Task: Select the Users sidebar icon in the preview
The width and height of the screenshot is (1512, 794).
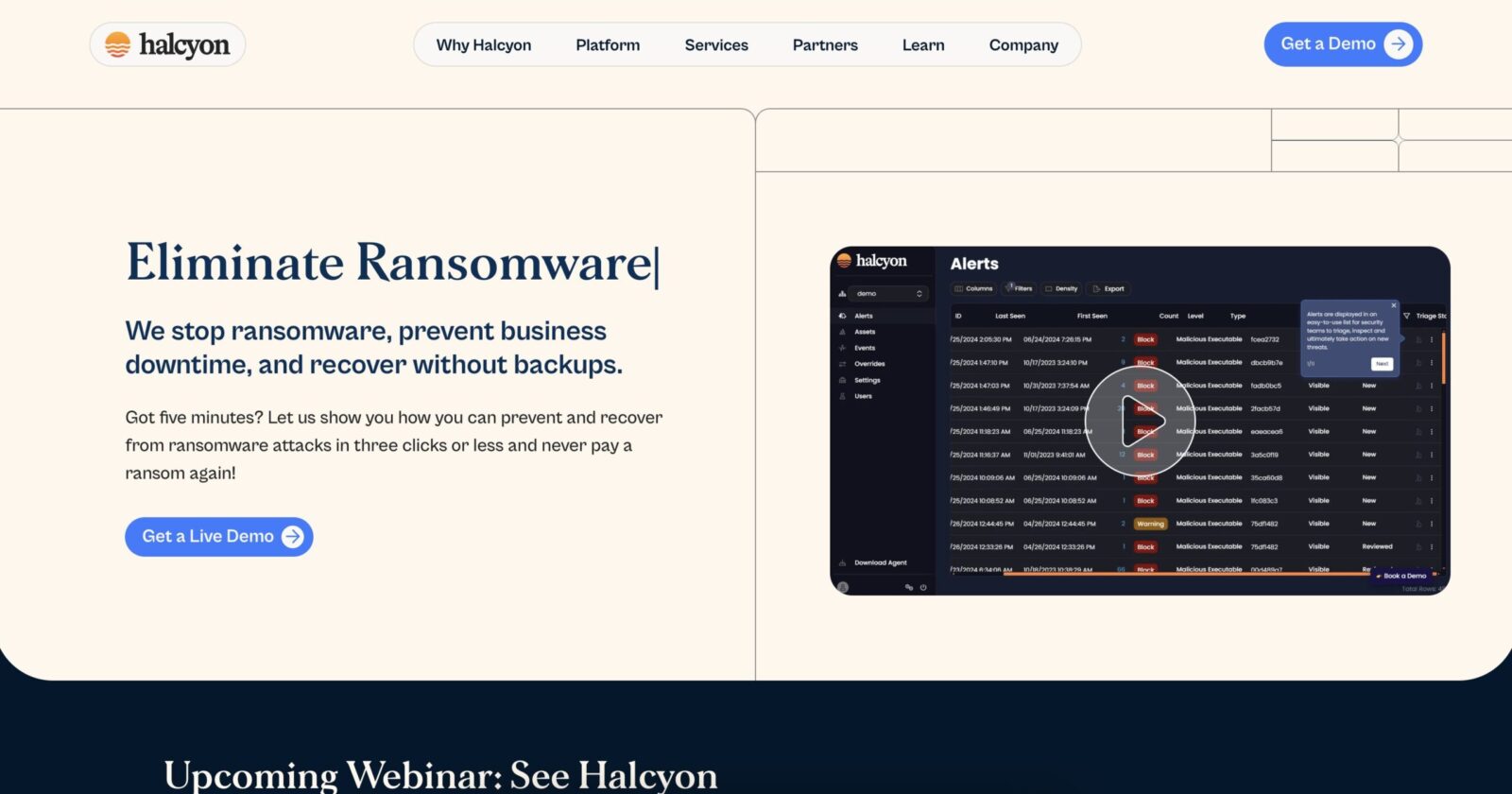Action: (842, 396)
